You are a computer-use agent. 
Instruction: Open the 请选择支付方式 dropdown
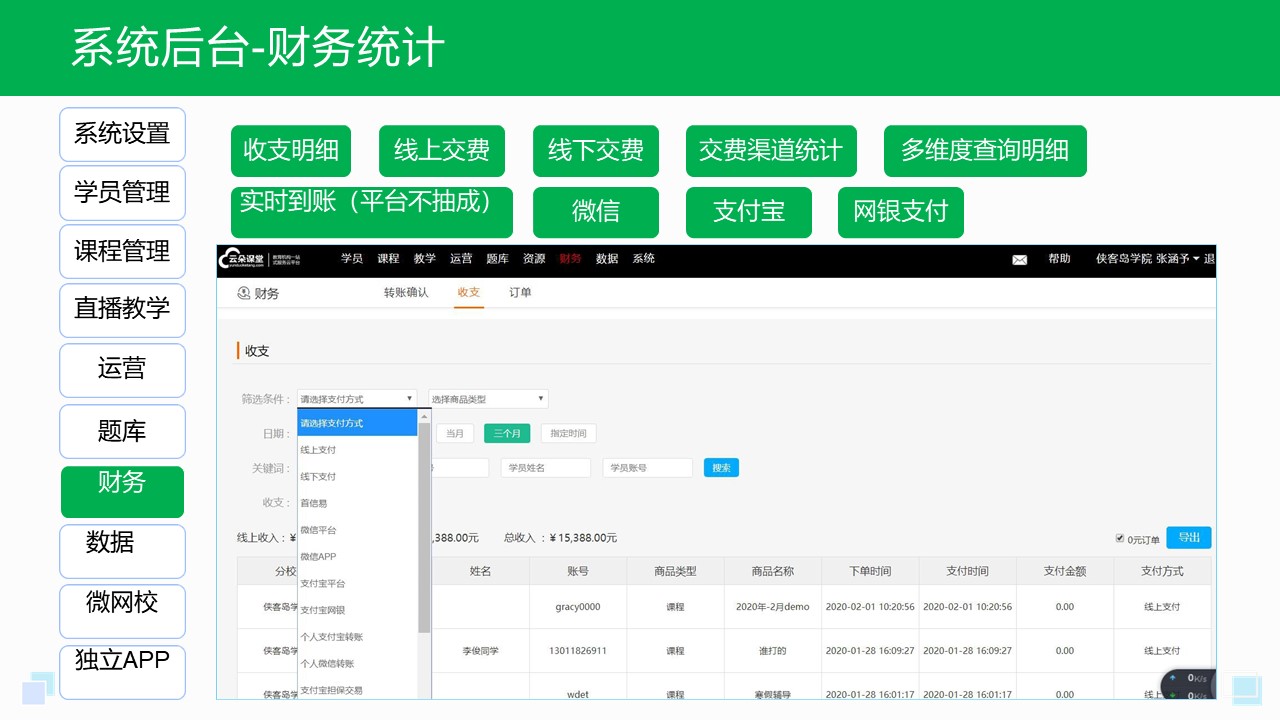pos(356,398)
